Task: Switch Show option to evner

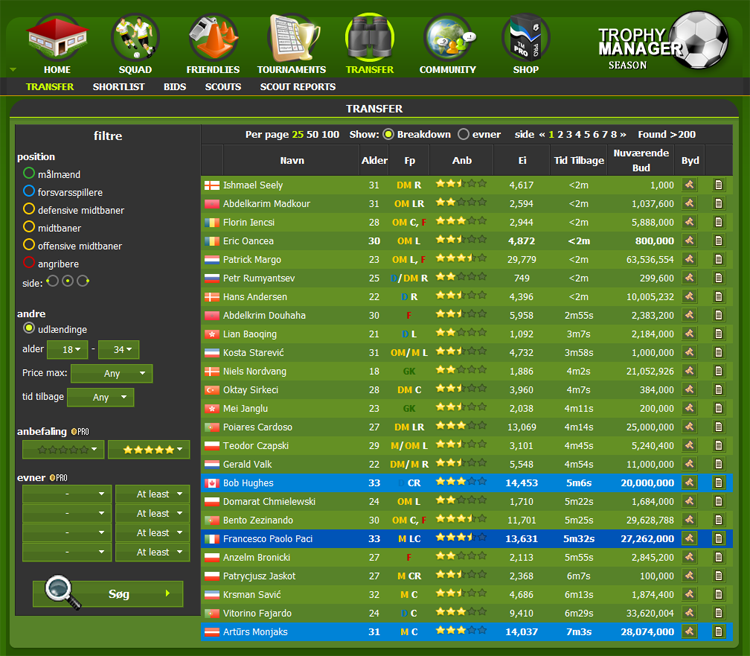Action: point(464,134)
